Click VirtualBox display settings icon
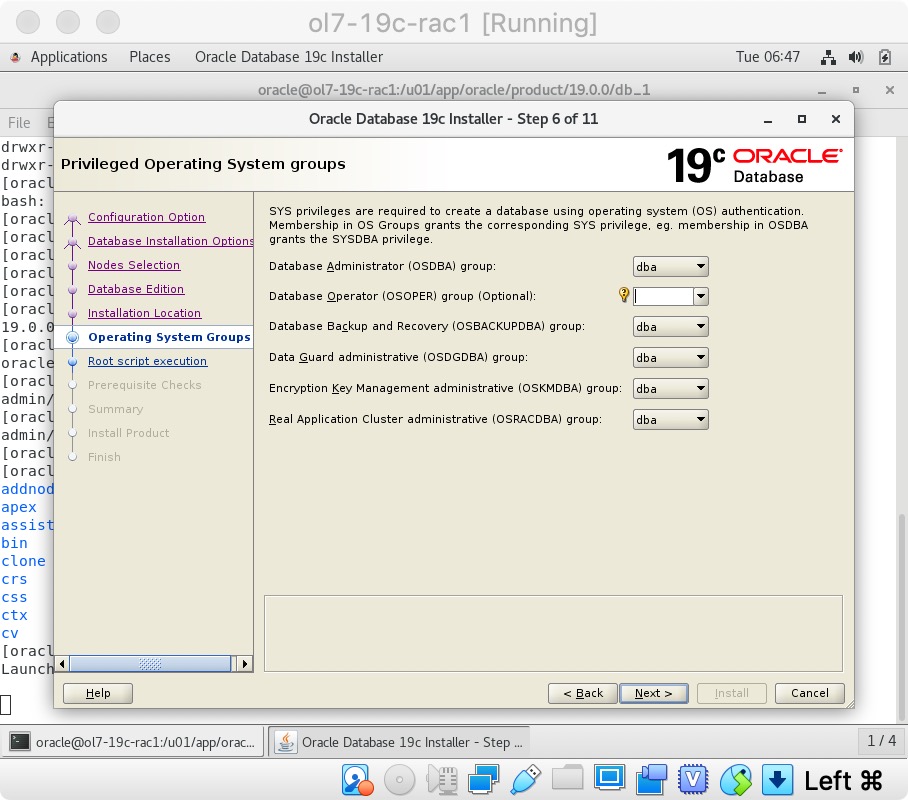Screen dimensions: 908x800 coord(609,777)
